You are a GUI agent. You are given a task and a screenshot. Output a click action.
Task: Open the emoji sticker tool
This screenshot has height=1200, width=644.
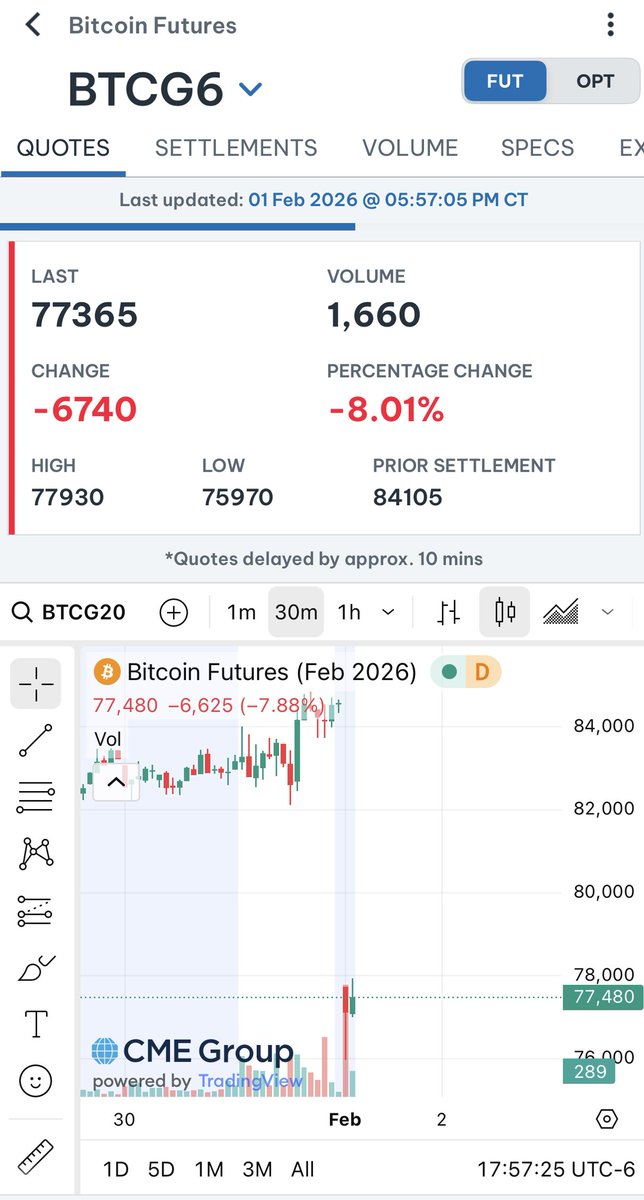36,1080
